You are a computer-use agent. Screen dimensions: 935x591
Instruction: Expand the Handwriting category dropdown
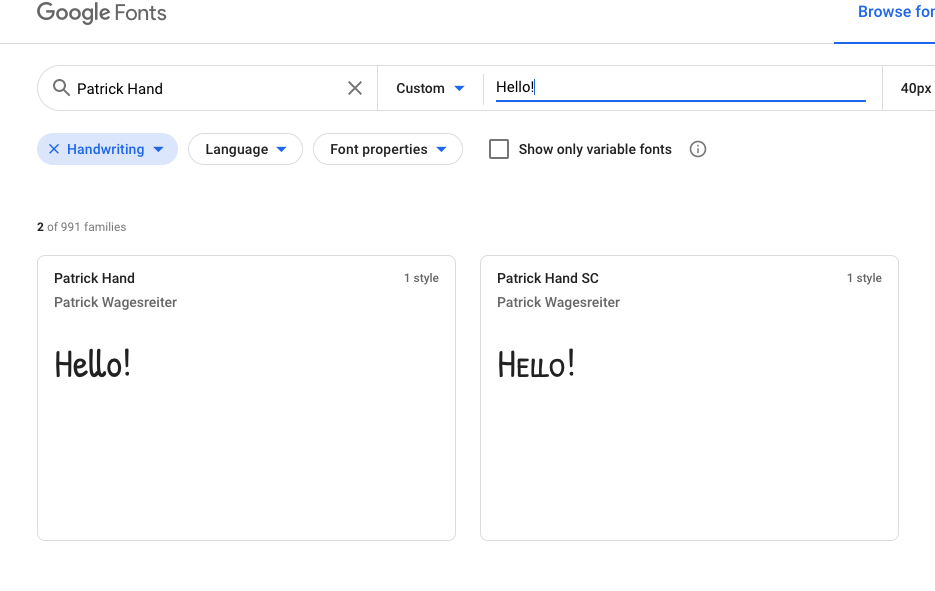pyautogui.click(x=159, y=150)
